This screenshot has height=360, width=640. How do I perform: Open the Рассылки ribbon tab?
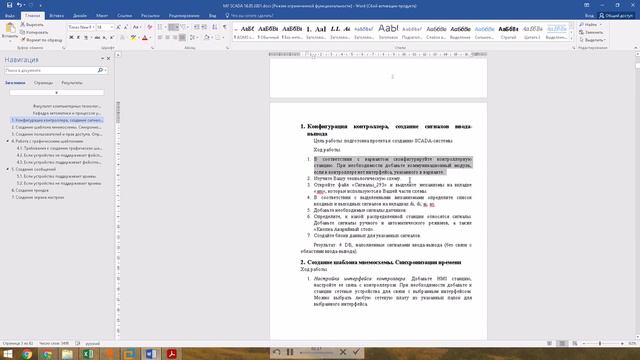(x=150, y=16)
